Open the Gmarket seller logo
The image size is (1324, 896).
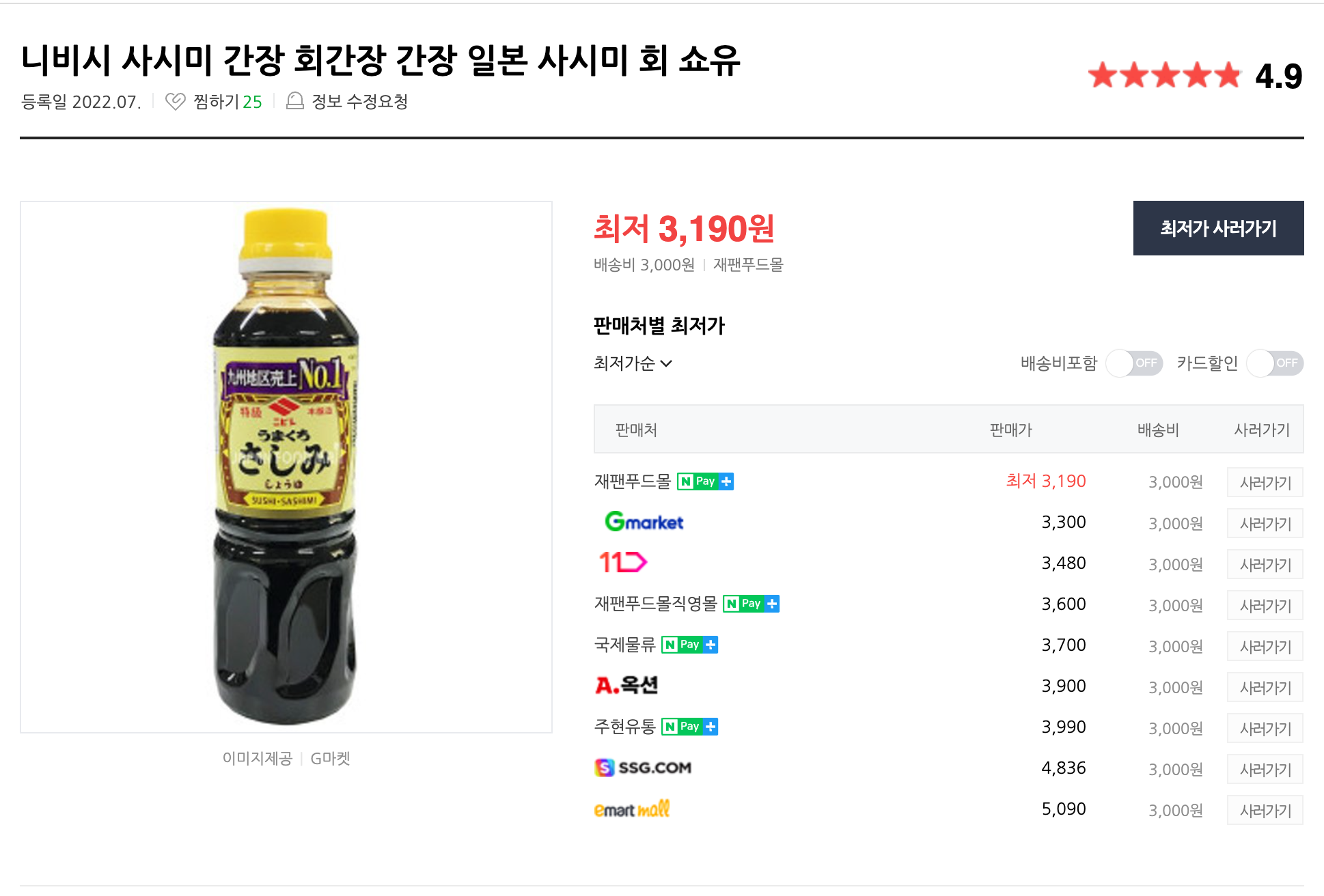tap(644, 522)
